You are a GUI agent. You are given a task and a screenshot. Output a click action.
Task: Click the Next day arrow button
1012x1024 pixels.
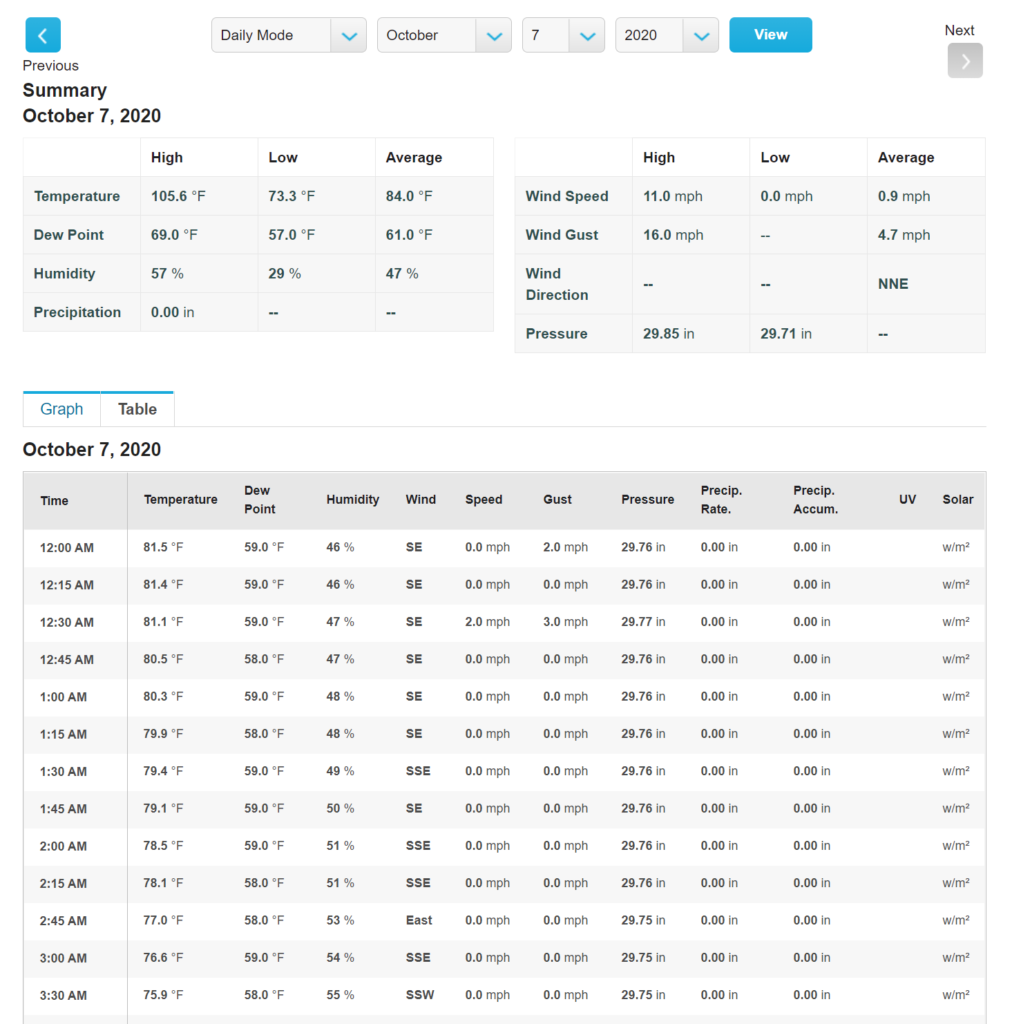click(964, 60)
